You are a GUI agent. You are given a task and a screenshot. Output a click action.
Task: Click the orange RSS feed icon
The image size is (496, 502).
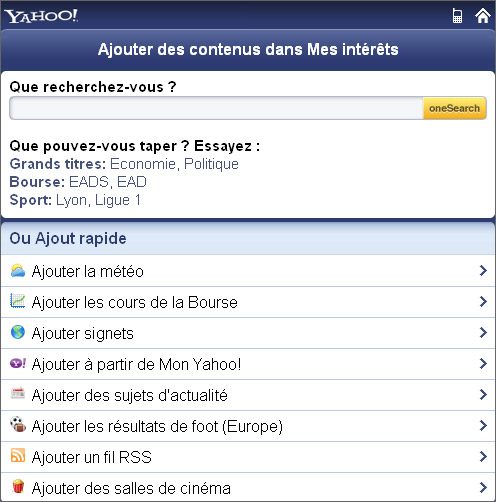[18, 456]
